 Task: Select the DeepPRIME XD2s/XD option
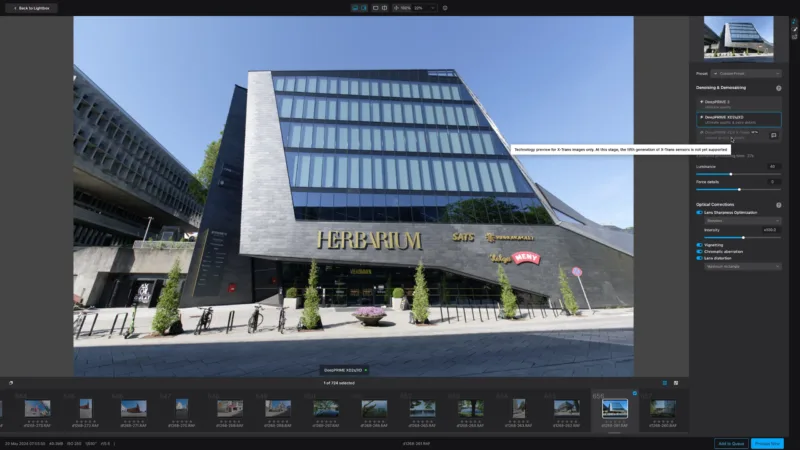click(x=738, y=120)
